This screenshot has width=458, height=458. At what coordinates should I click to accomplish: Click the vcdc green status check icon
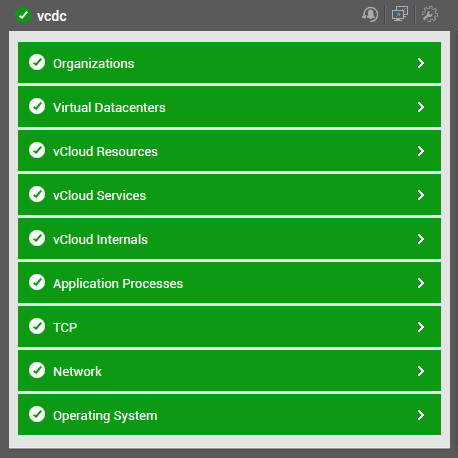(23, 15)
